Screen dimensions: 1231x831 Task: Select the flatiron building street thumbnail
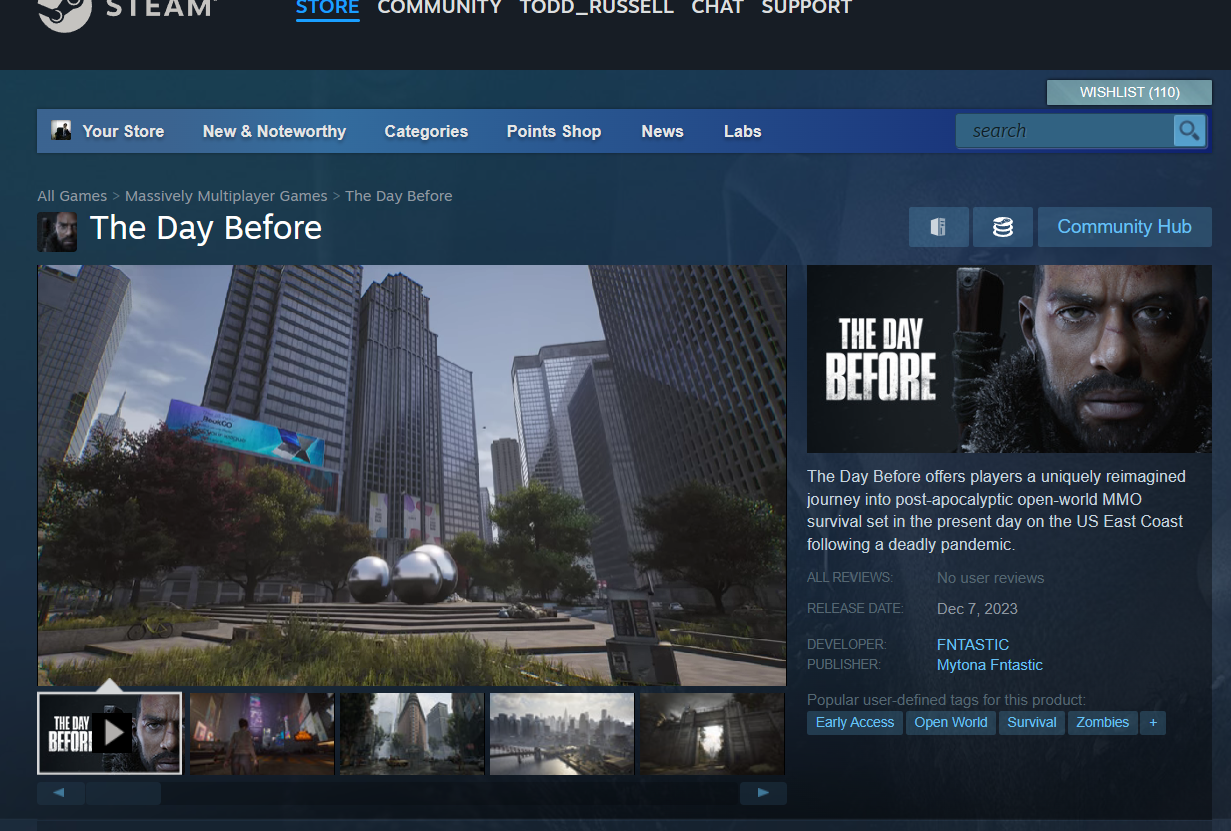point(412,734)
